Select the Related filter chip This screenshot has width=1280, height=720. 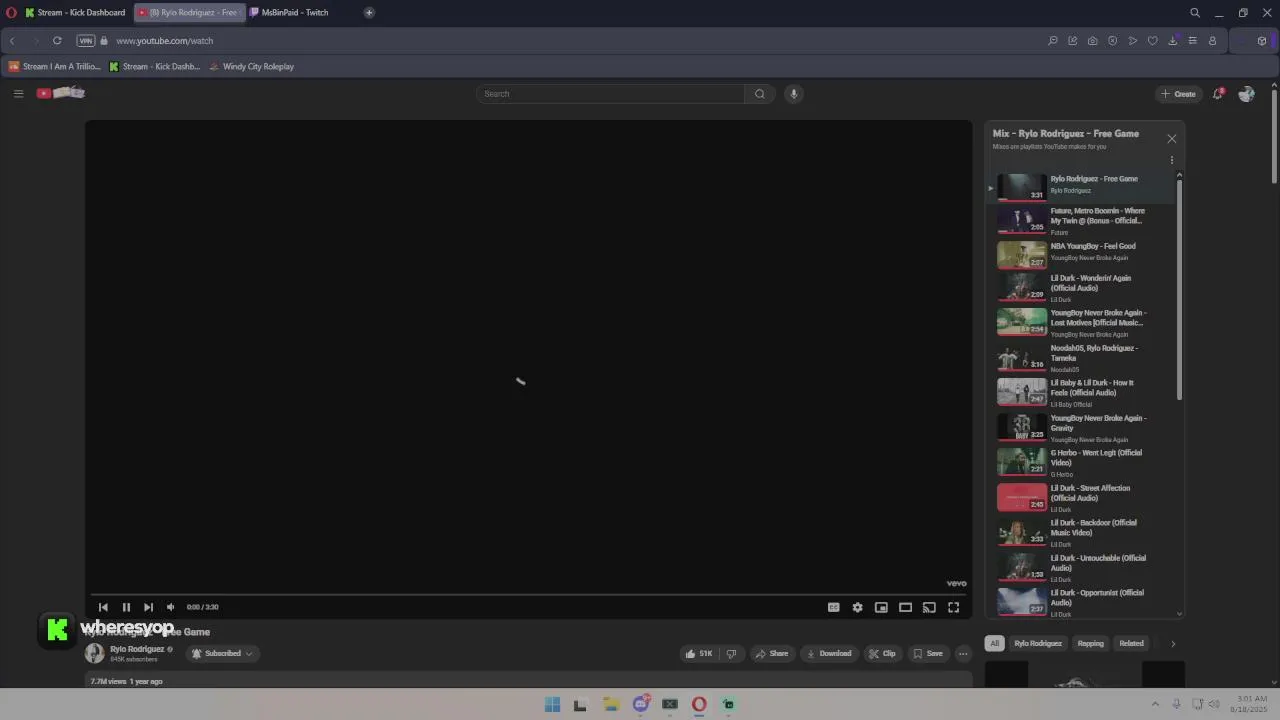(1132, 643)
